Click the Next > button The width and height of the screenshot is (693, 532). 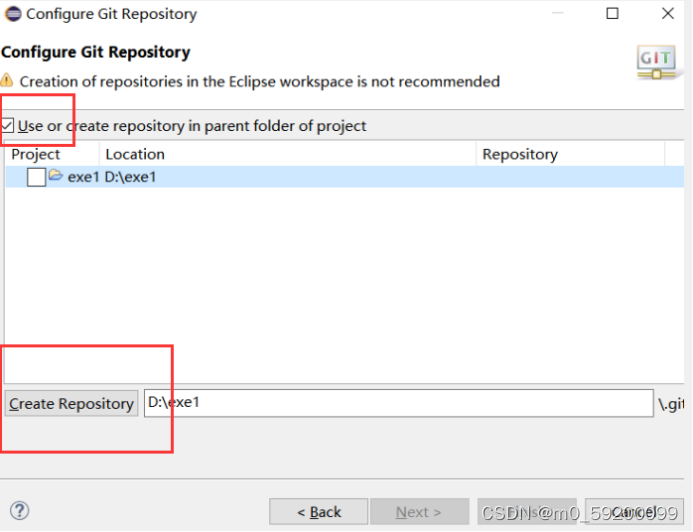click(x=419, y=512)
